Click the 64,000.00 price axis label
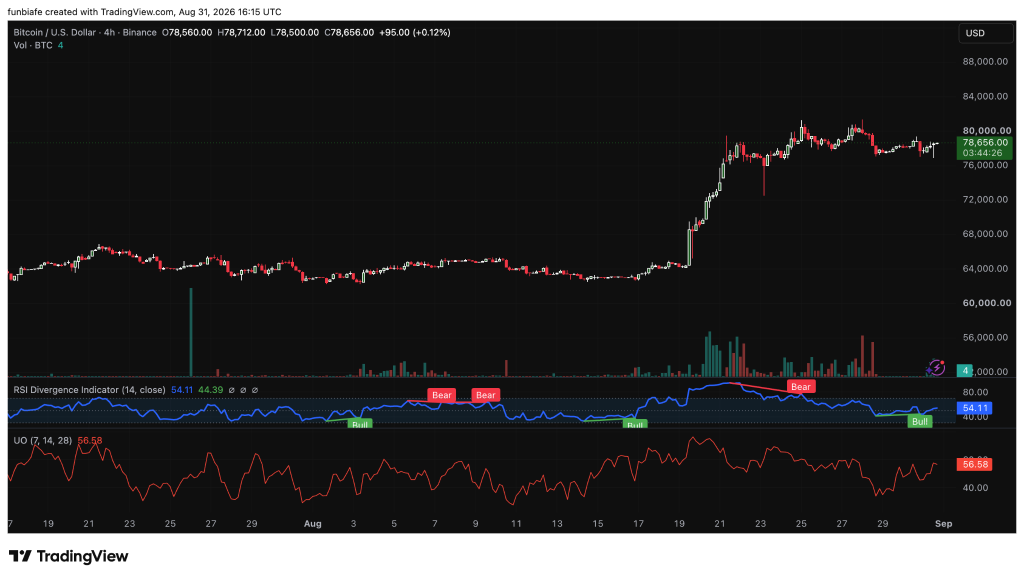The image size is (1024, 579). (x=985, y=269)
